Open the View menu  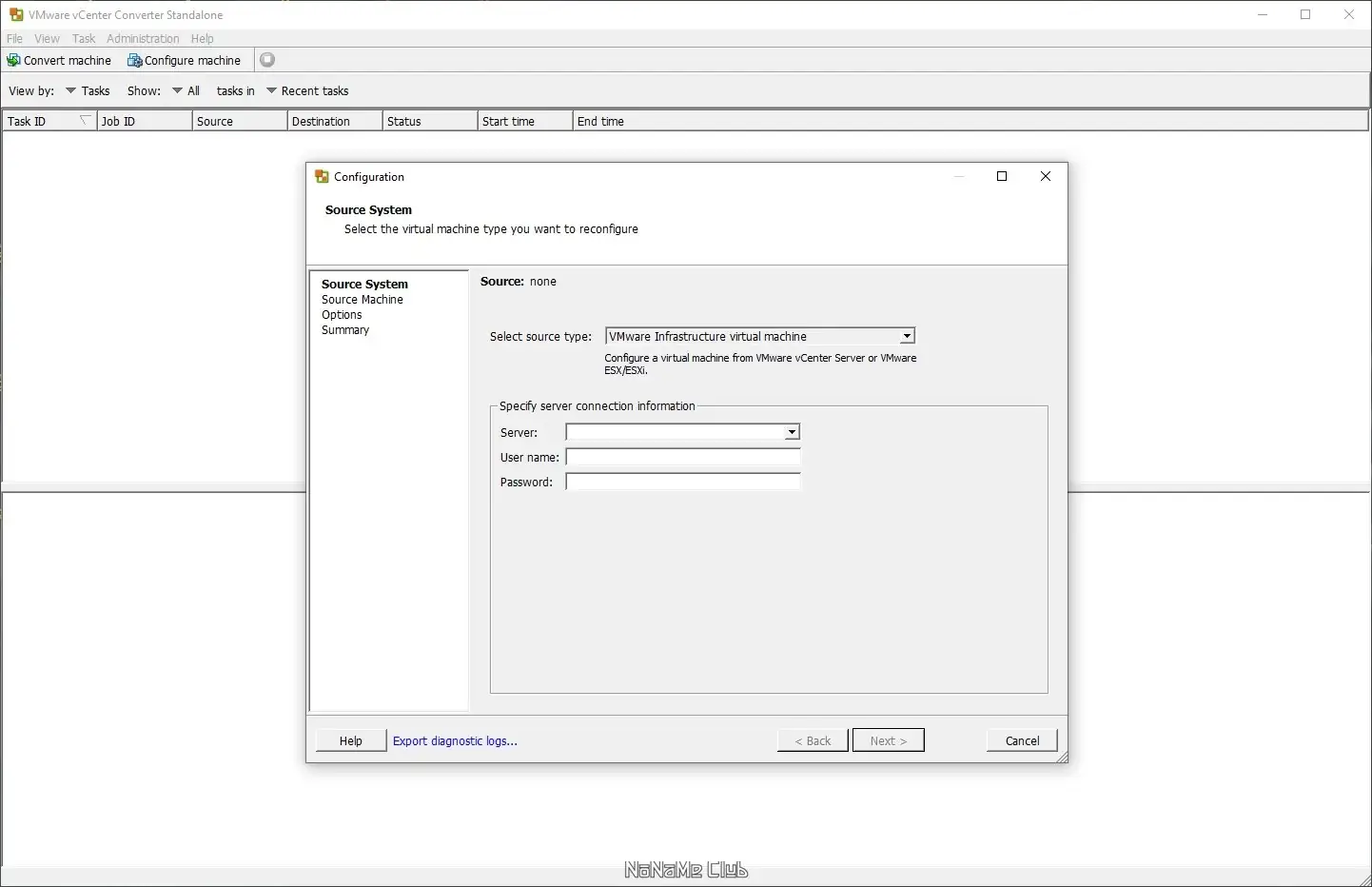click(47, 39)
